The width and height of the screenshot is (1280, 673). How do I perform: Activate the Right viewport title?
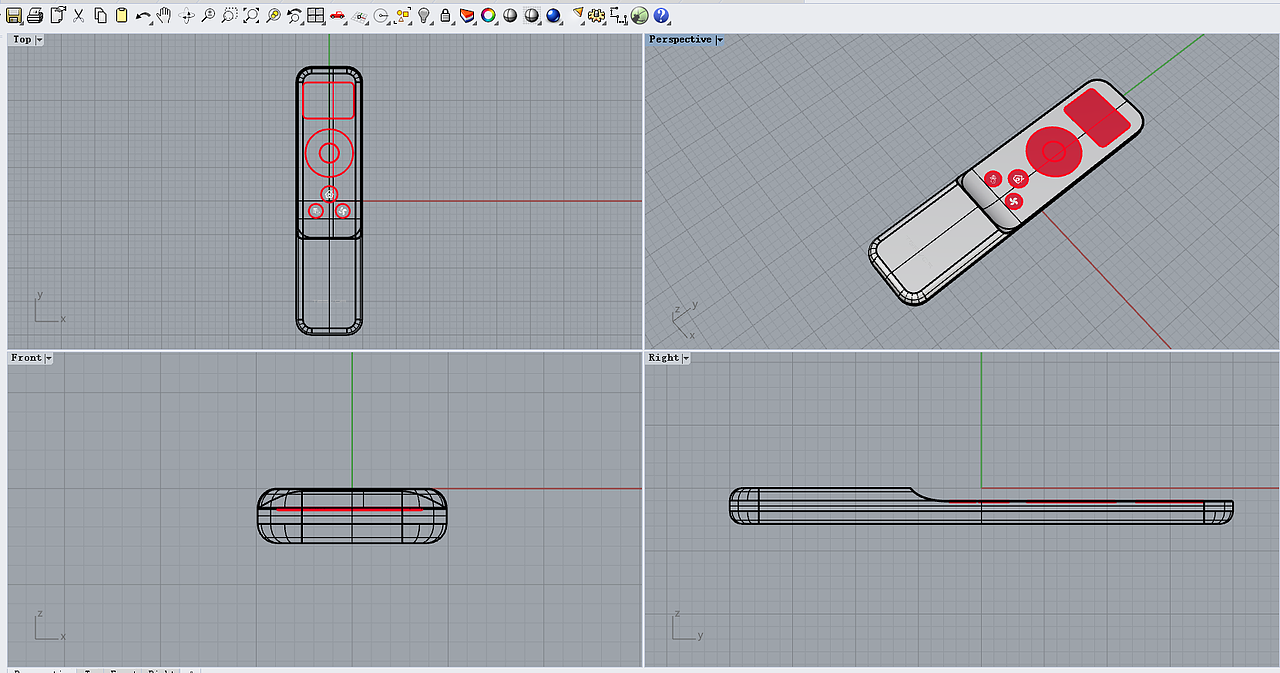(x=665, y=358)
